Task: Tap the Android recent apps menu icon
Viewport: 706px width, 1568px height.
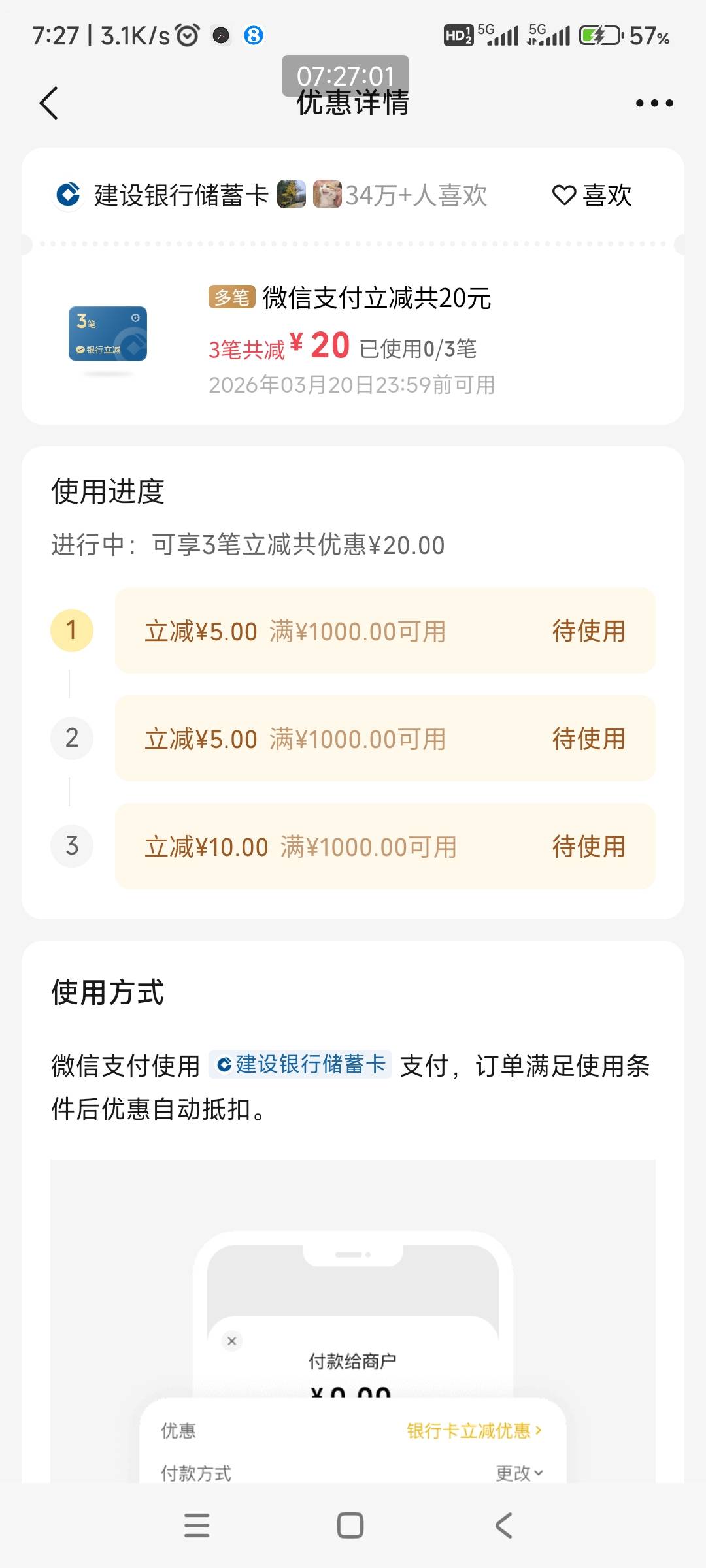Action: point(197,1526)
